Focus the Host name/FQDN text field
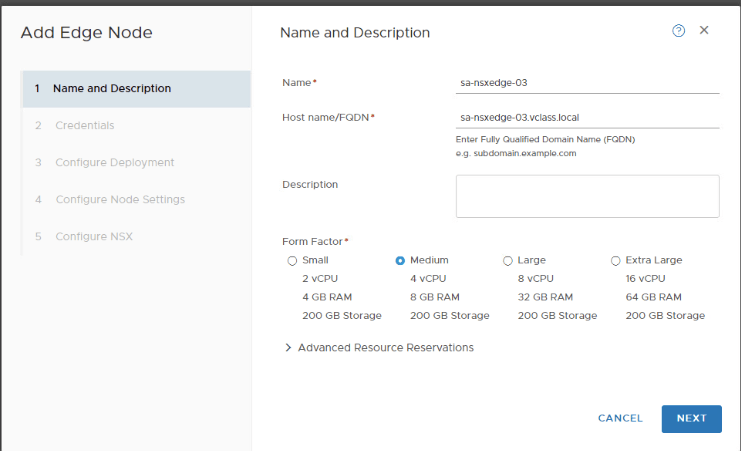 click(x=587, y=117)
